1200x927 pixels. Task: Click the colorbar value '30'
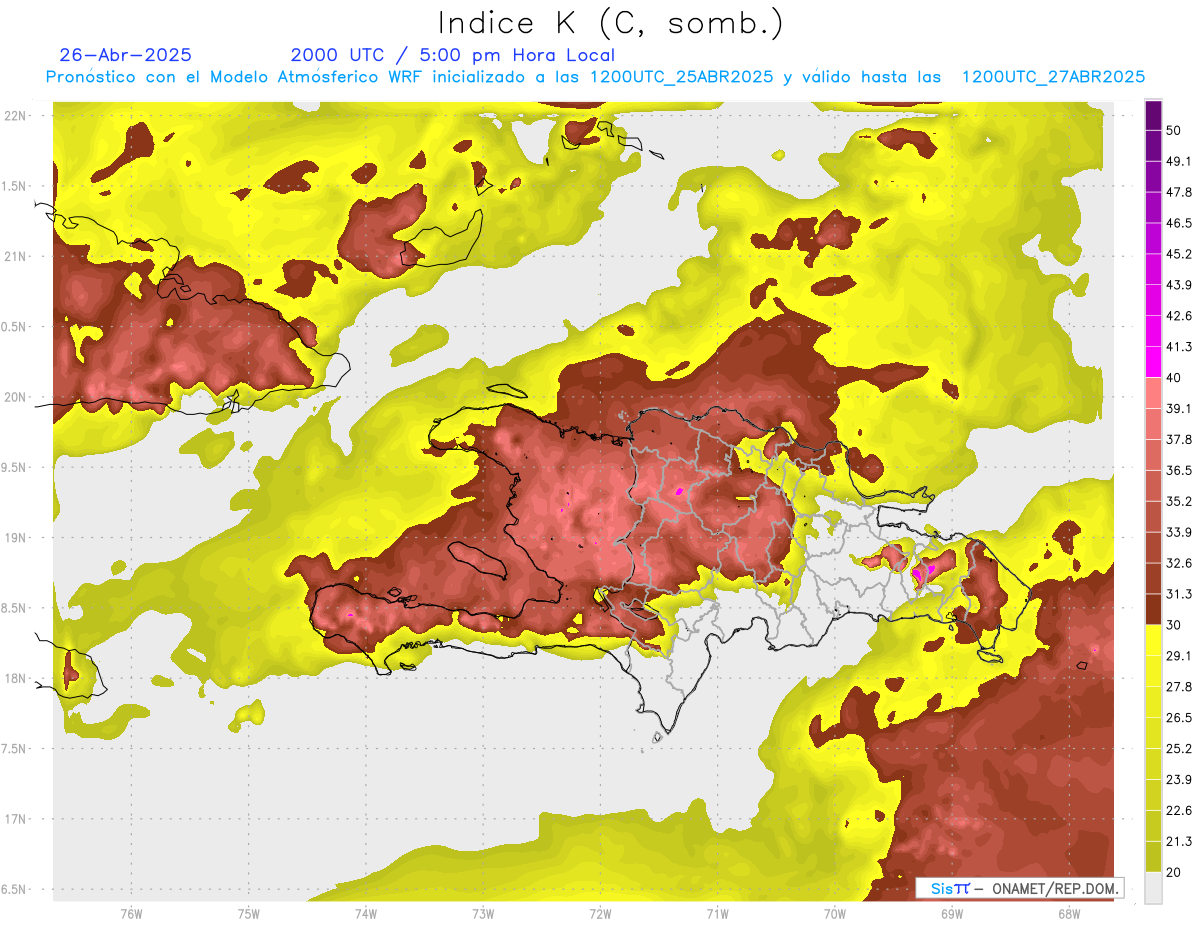[x=1174, y=625]
